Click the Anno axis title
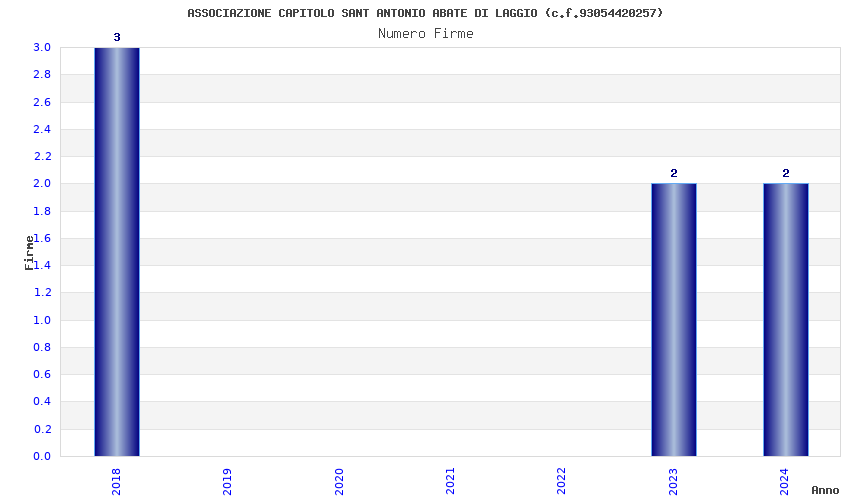Image resolution: width=850 pixels, height=500 pixels. [825, 490]
